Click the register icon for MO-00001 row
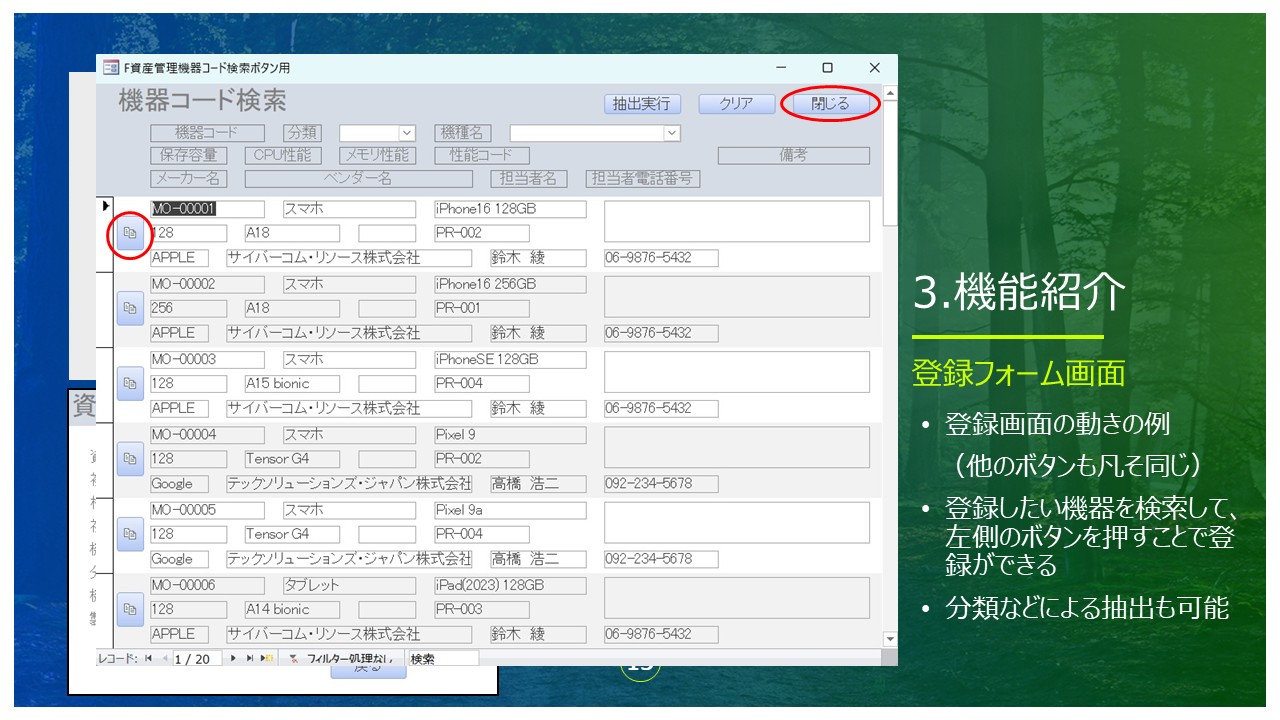The width and height of the screenshot is (1280, 720). 130,233
